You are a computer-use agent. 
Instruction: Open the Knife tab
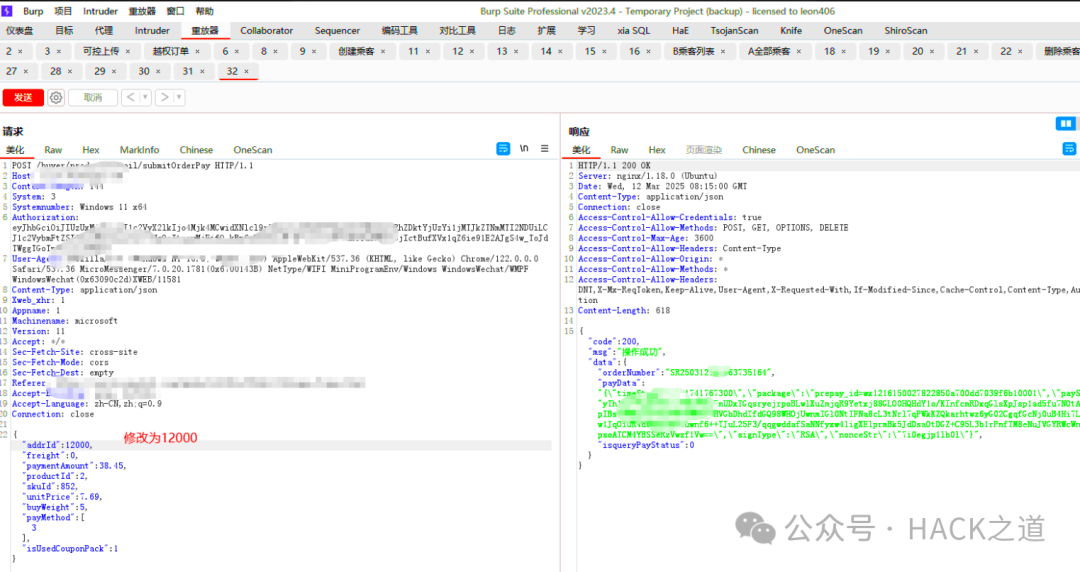(791, 31)
